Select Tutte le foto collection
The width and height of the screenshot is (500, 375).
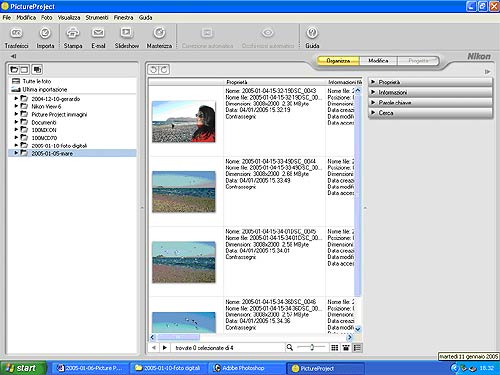point(36,81)
